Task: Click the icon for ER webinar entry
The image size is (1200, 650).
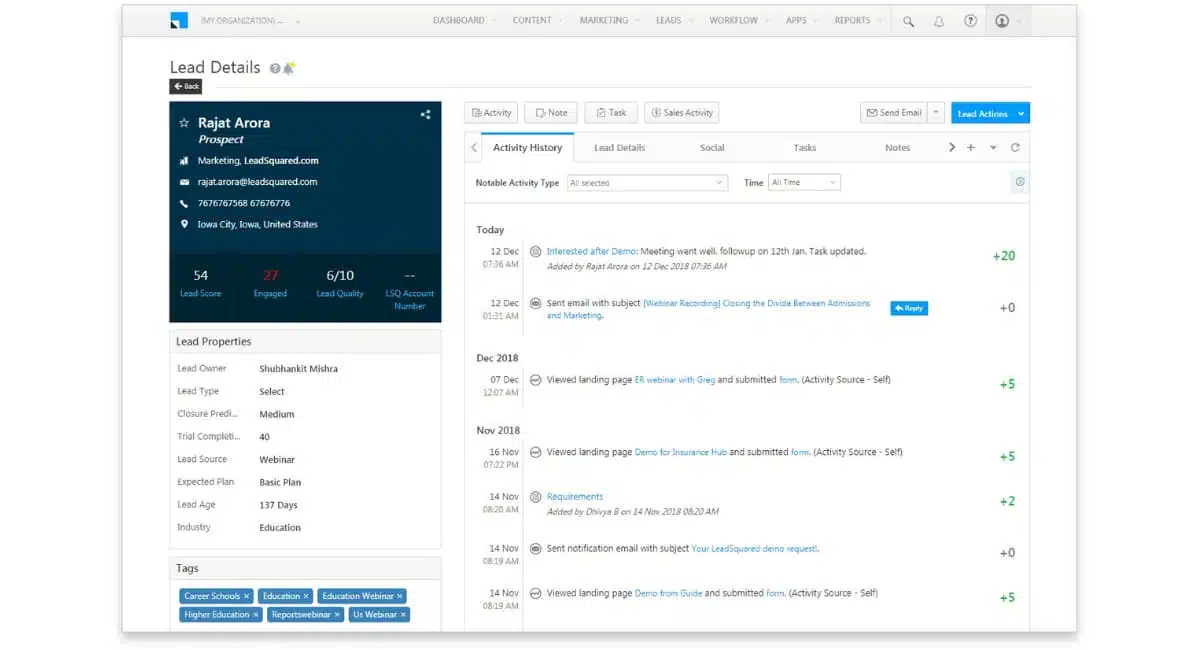Action: coord(536,380)
